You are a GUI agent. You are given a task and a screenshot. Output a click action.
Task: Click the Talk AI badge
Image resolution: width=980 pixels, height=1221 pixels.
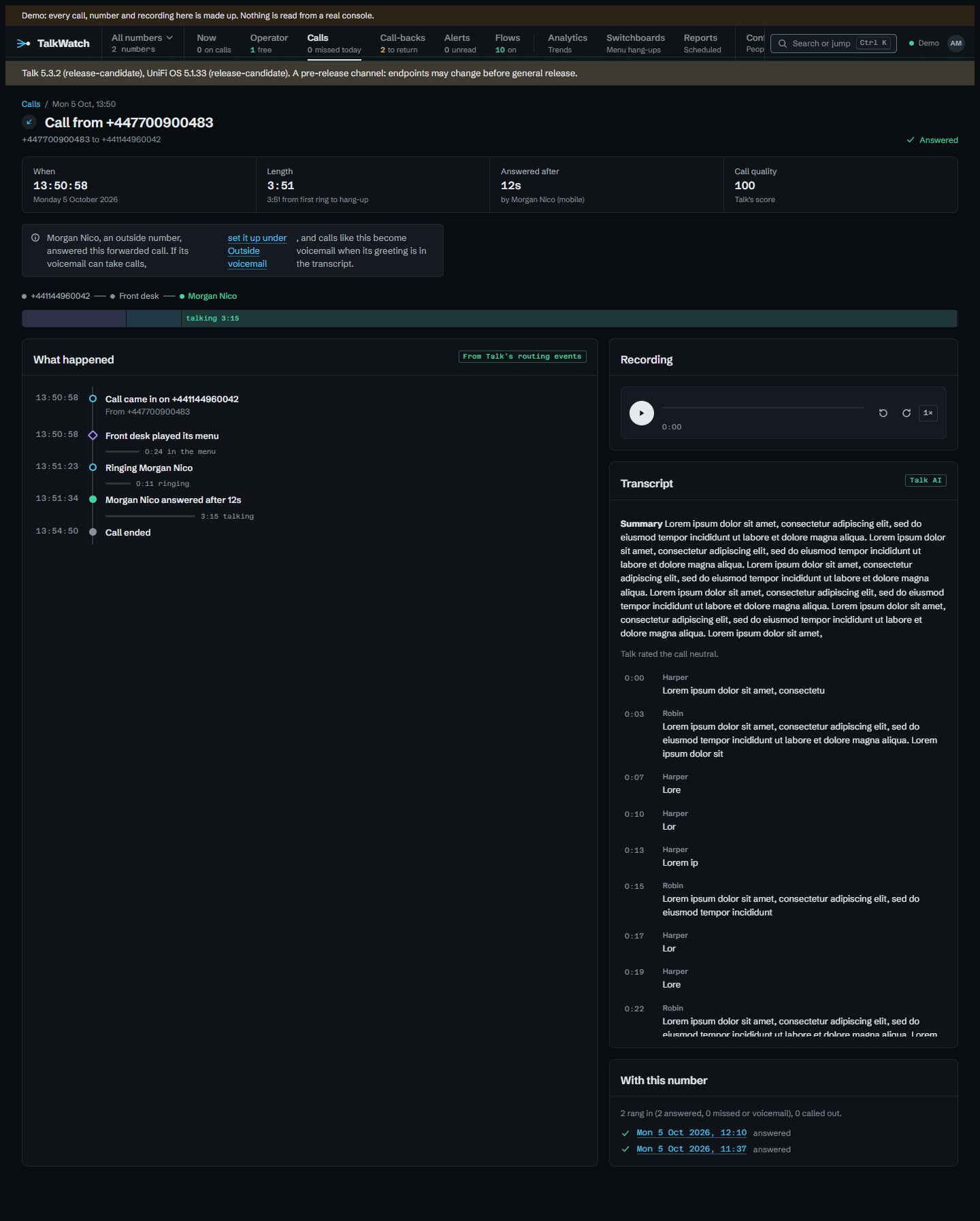[x=926, y=481]
